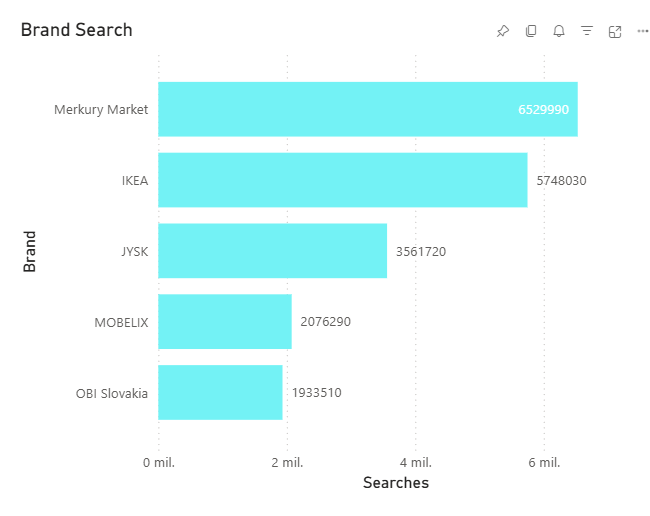Viewport: 650px width, 516px height.
Task: Click the Searches axis title
Action: pos(396,483)
